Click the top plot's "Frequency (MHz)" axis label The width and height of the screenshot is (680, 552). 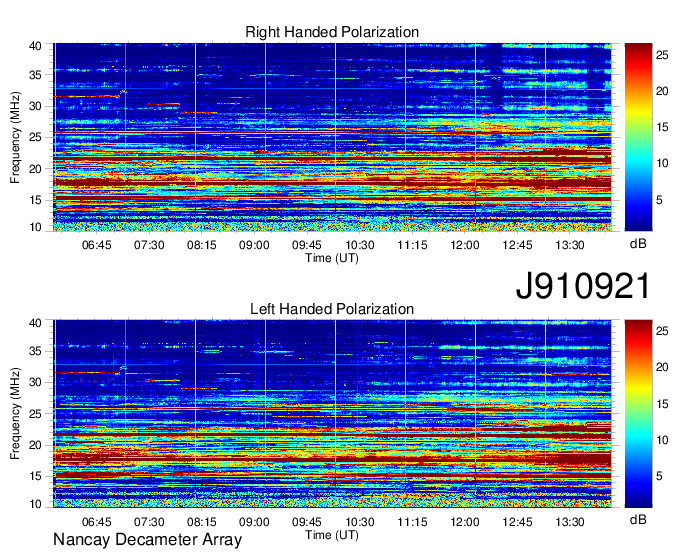click(x=15, y=137)
